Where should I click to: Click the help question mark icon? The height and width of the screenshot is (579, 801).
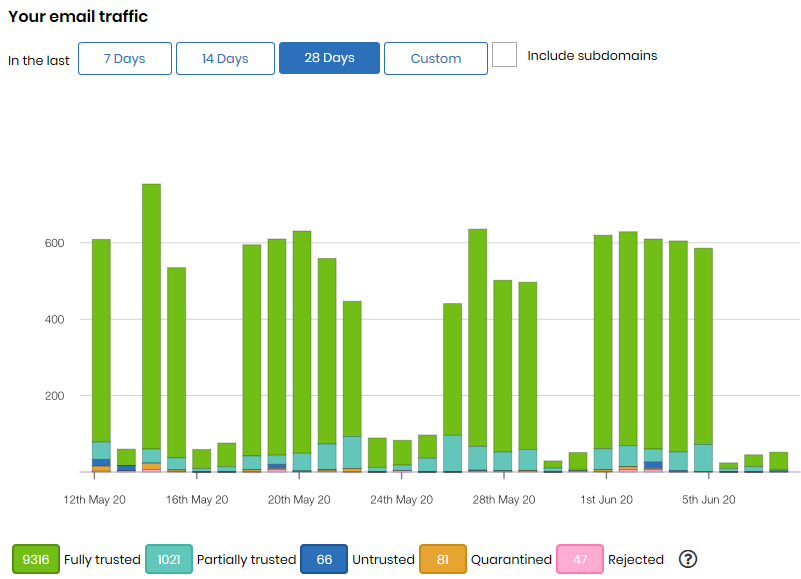(x=687, y=560)
